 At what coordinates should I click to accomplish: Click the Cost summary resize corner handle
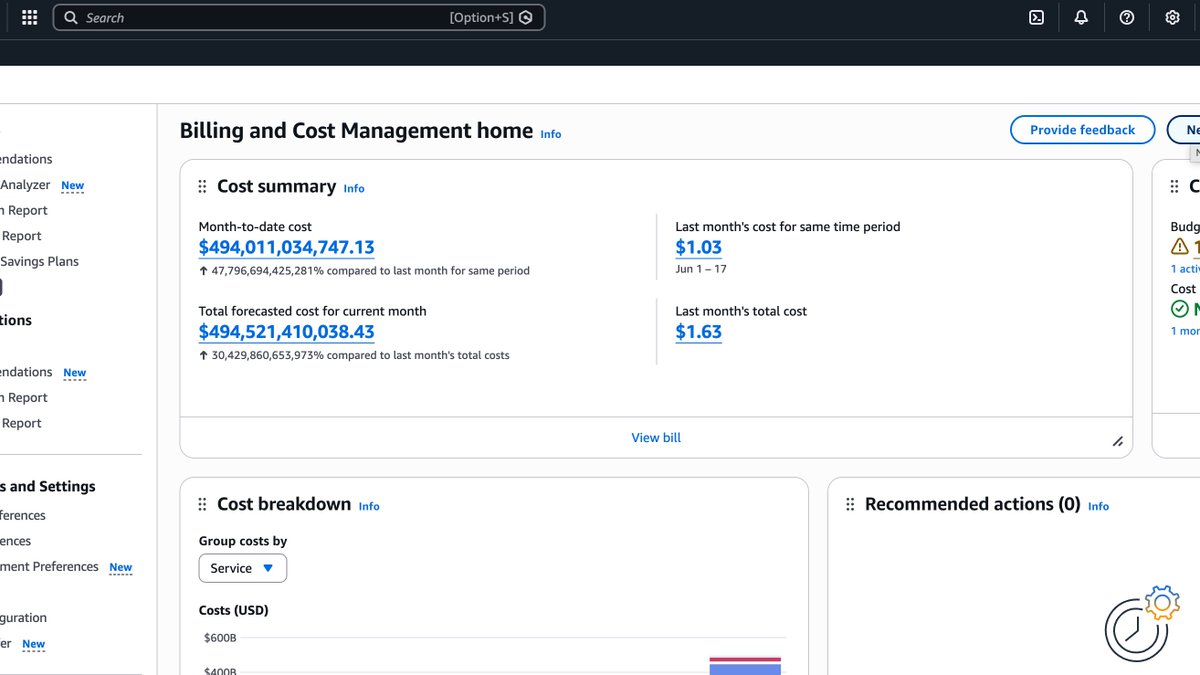coord(1117,441)
